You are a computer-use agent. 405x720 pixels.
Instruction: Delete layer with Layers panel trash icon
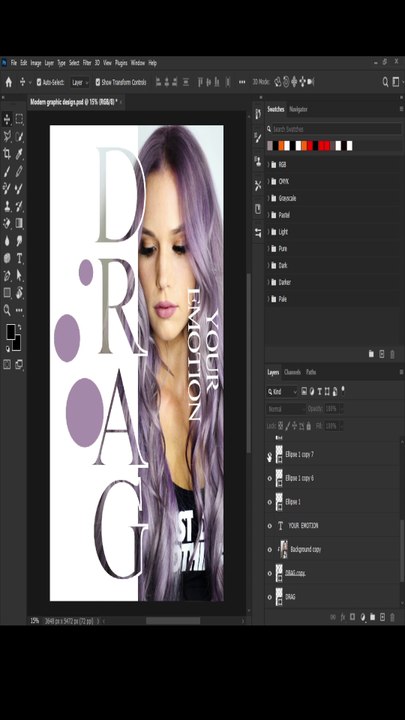[x=393, y=617]
